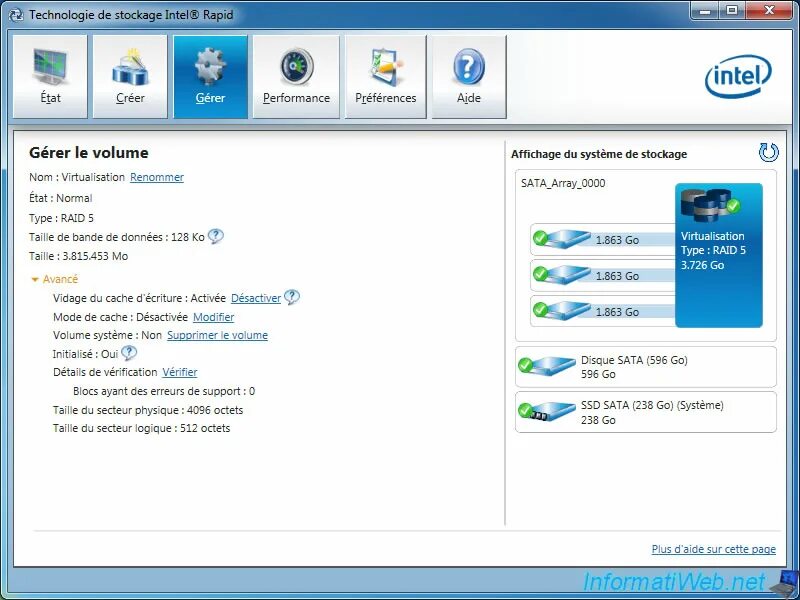Show help for Taille de bande de données
Image resolution: width=800 pixels, height=600 pixels.
pyautogui.click(x=216, y=236)
